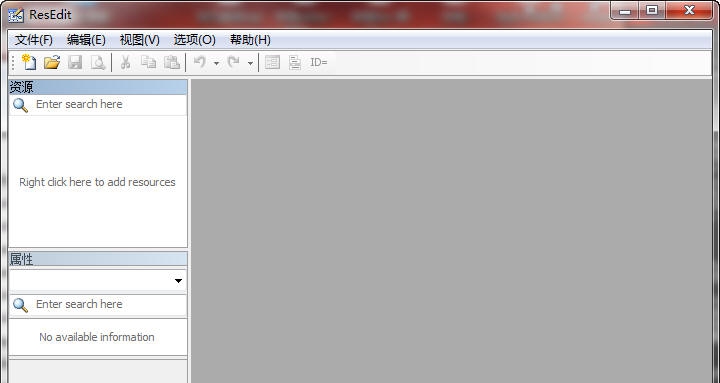Click the 资源 panel search field
Image resolution: width=720 pixels, height=383 pixels.
click(98, 105)
